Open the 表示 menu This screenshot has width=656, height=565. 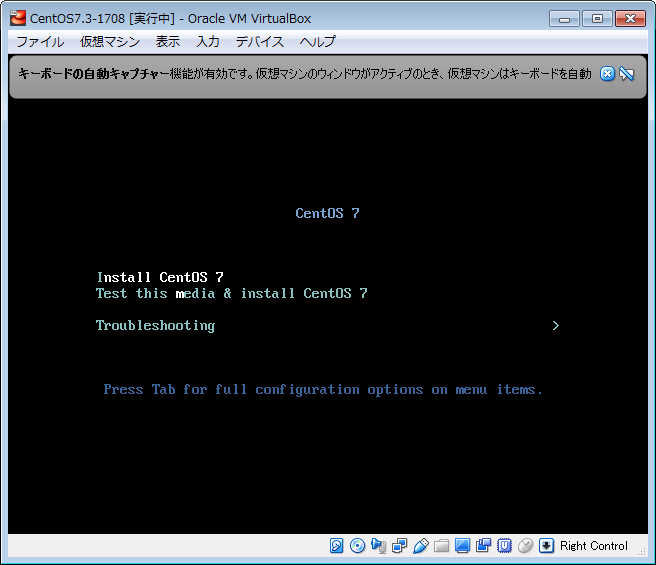tap(168, 41)
